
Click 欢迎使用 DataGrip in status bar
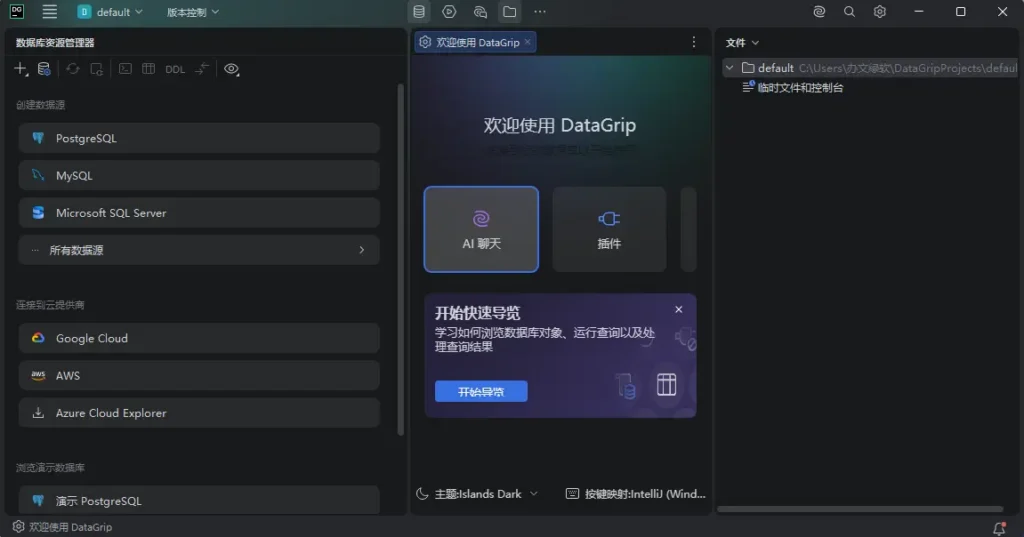pyautogui.click(x=63, y=527)
